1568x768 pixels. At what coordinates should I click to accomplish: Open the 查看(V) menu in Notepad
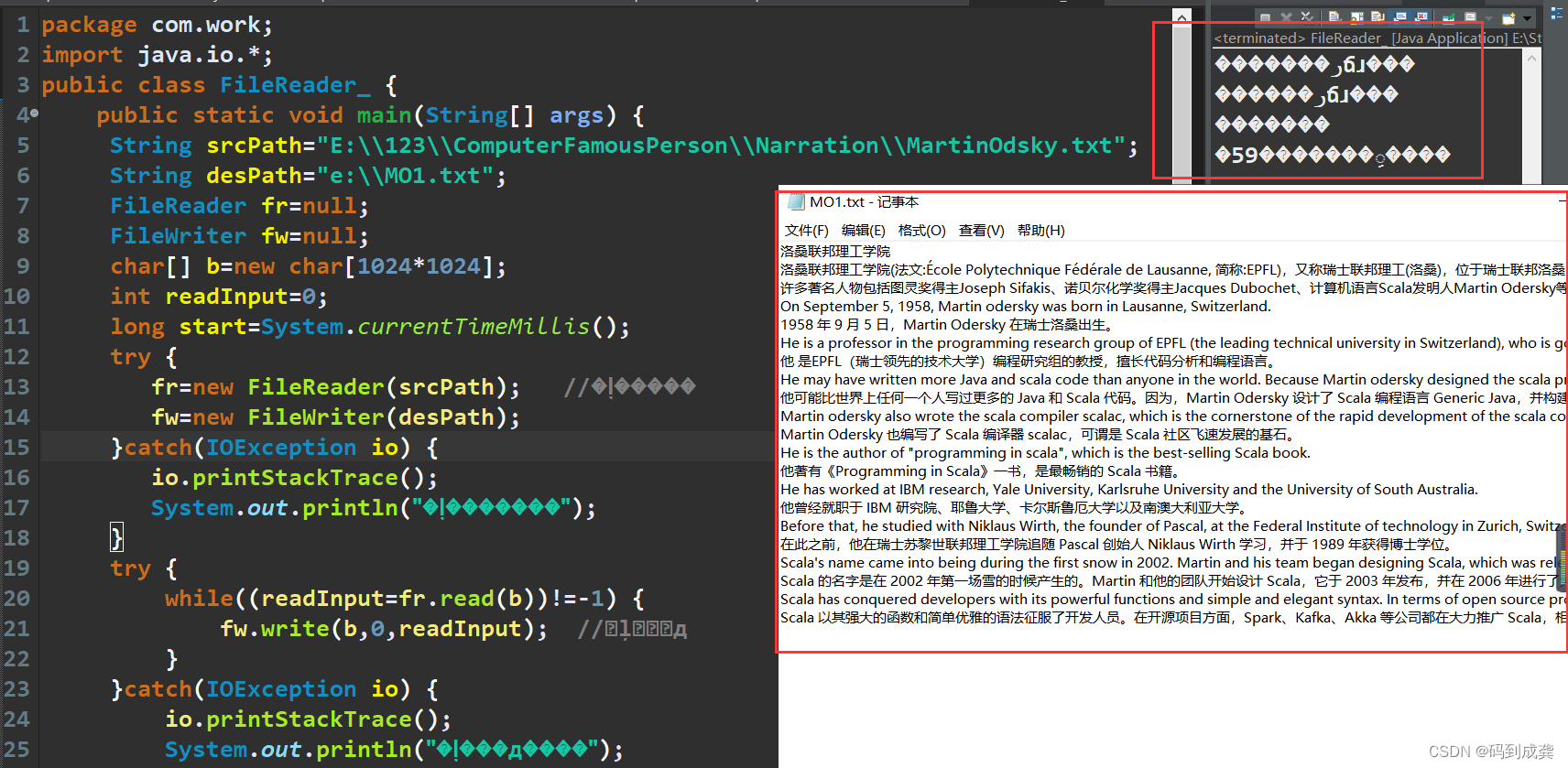(x=981, y=231)
